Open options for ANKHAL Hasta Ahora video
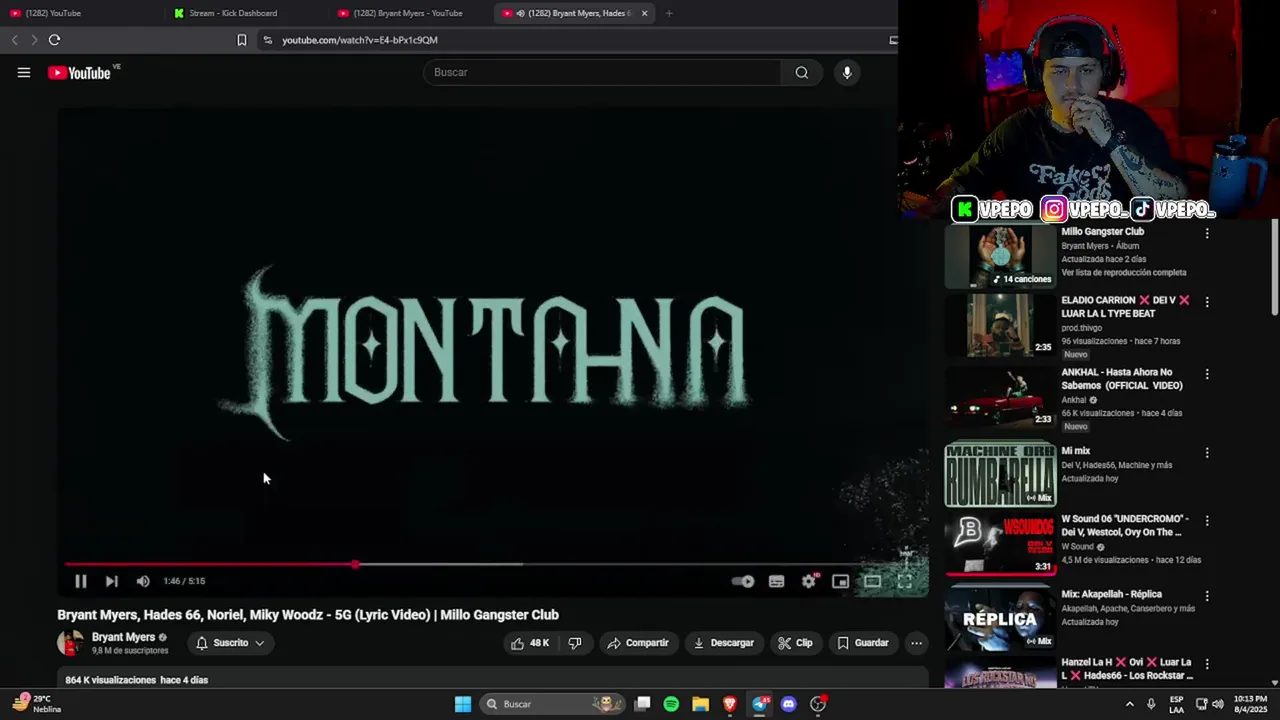Viewport: 1280px width, 720px height. click(1207, 374)
